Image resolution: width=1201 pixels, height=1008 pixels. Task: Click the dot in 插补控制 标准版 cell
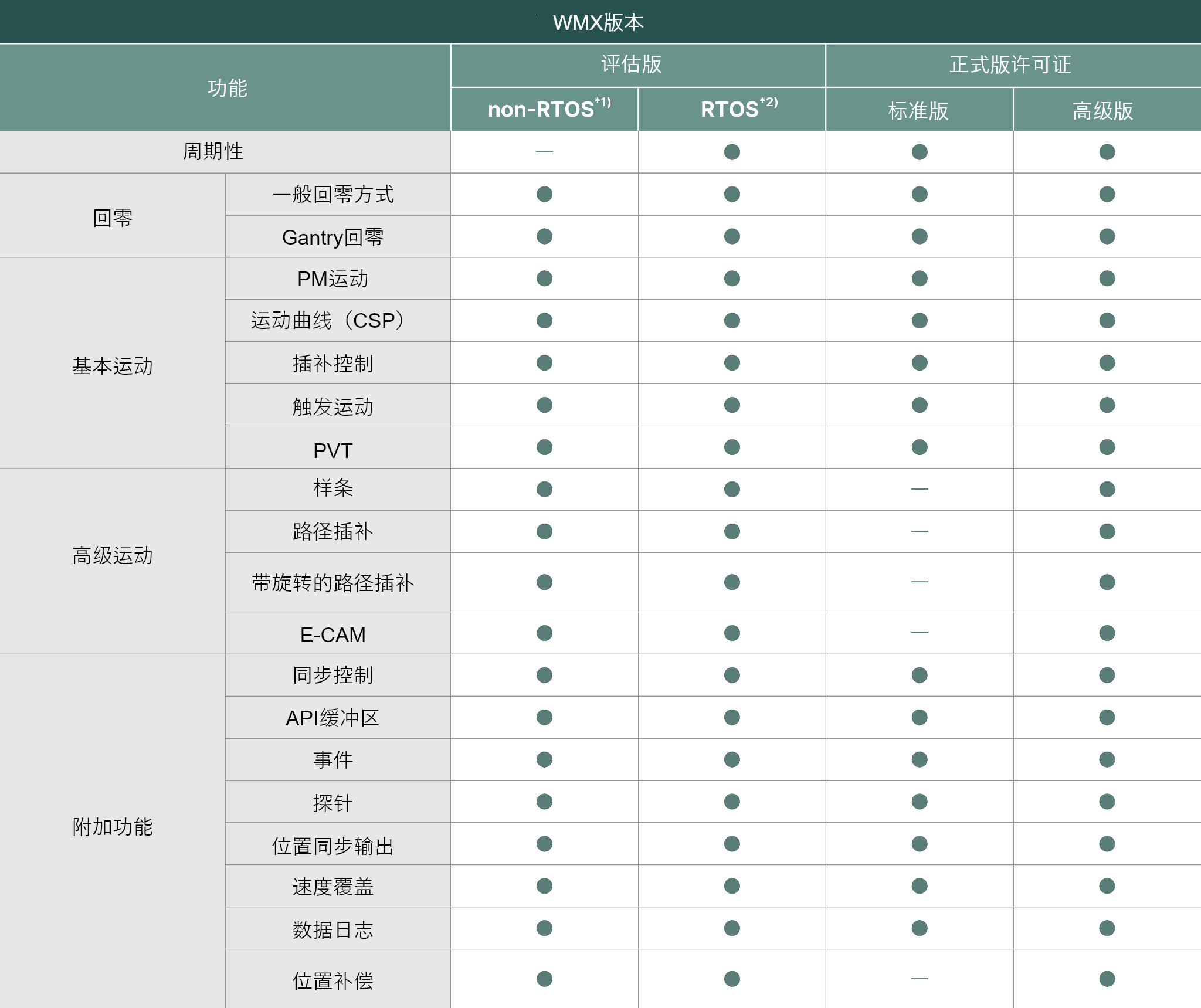tap(920, 363)
